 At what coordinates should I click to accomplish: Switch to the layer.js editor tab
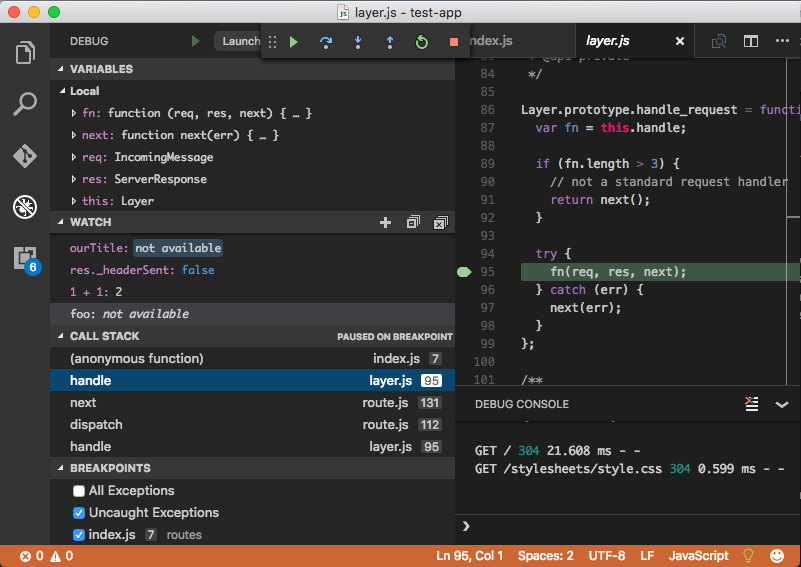pyautogui.click(x=607, y=41)
